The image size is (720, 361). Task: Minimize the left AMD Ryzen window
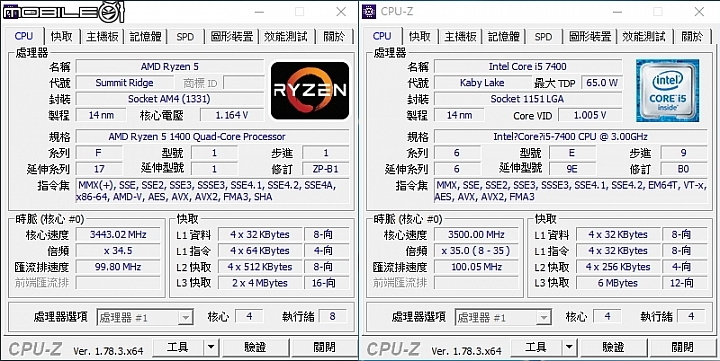point(259,12)
